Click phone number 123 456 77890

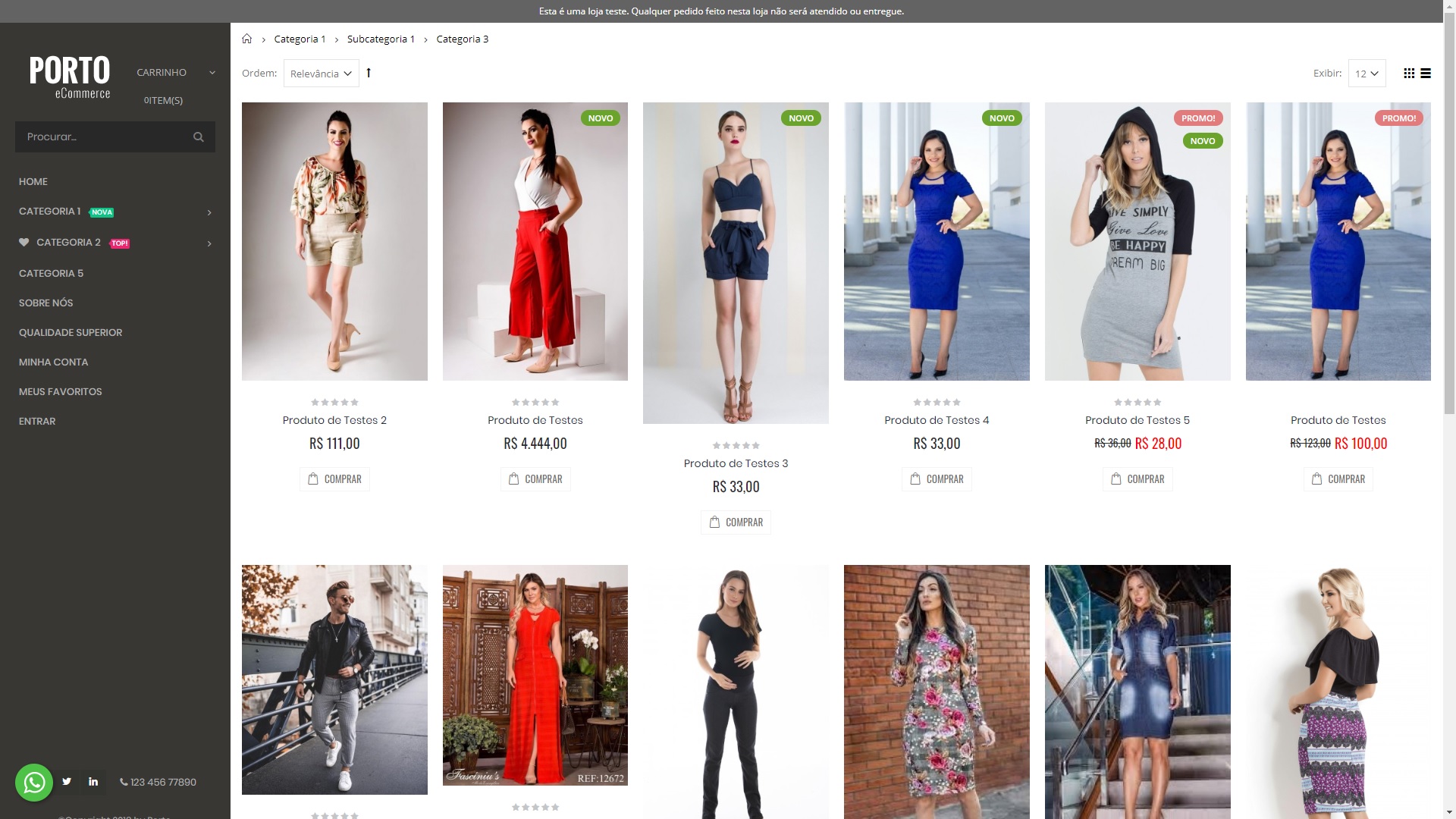click(158, 782)
